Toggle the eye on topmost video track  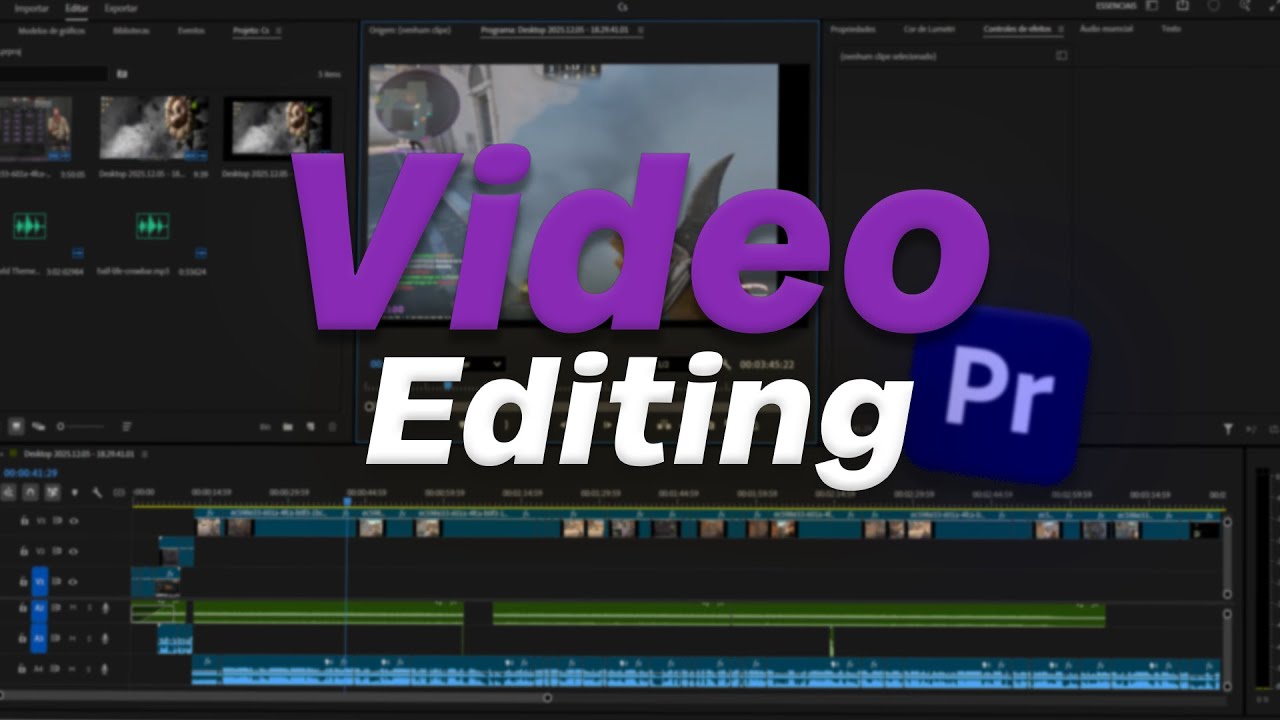(x=73, y=521)
